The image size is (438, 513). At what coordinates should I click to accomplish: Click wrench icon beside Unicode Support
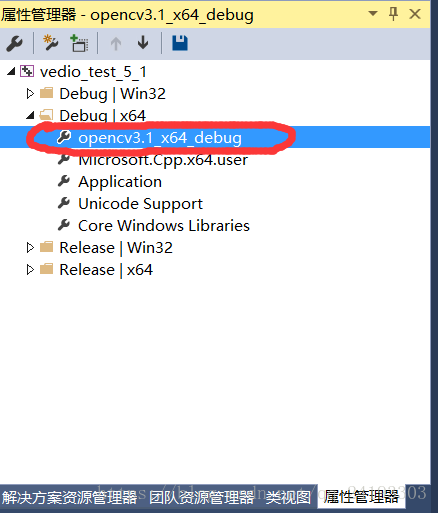[64, 203]
